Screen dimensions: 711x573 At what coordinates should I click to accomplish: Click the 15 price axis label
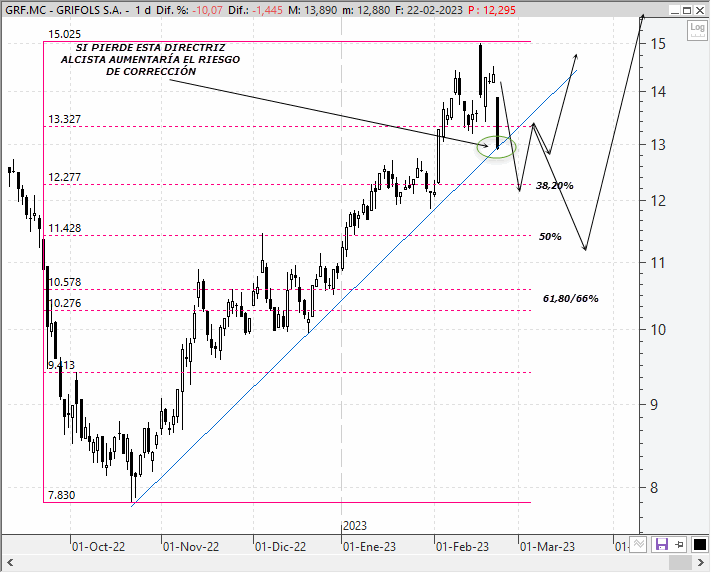(x=657, y=44)
